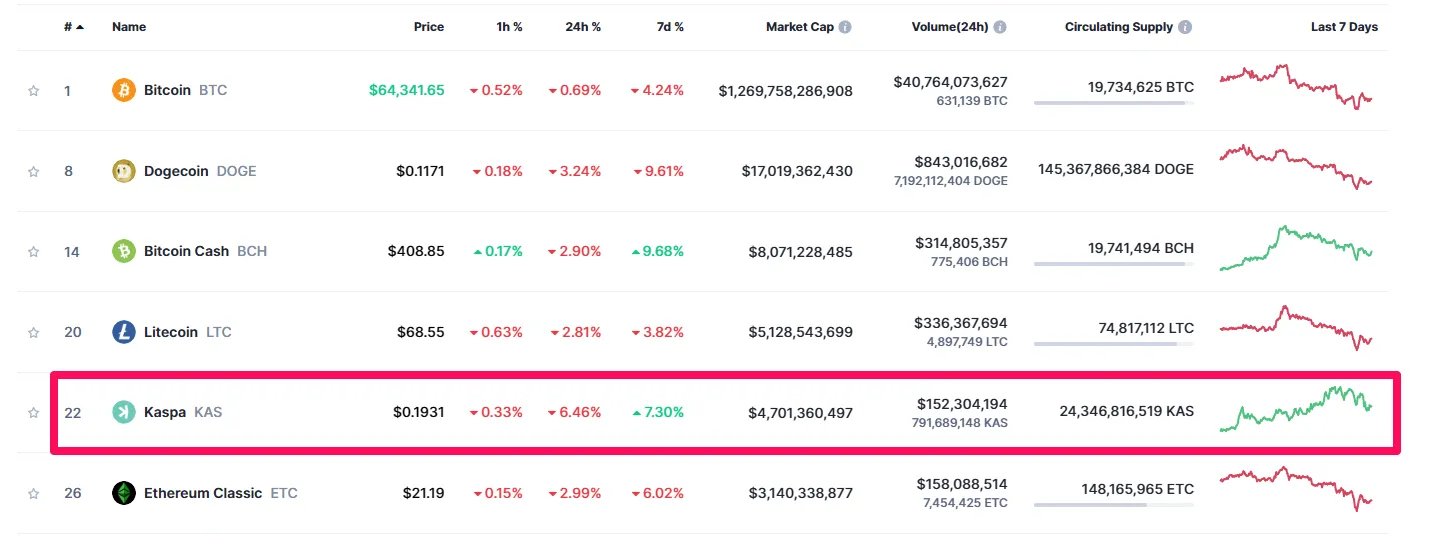
Task: Click Kaspa supply 24,346,816,519 KAS
Action: click(x=1126, y=411)
